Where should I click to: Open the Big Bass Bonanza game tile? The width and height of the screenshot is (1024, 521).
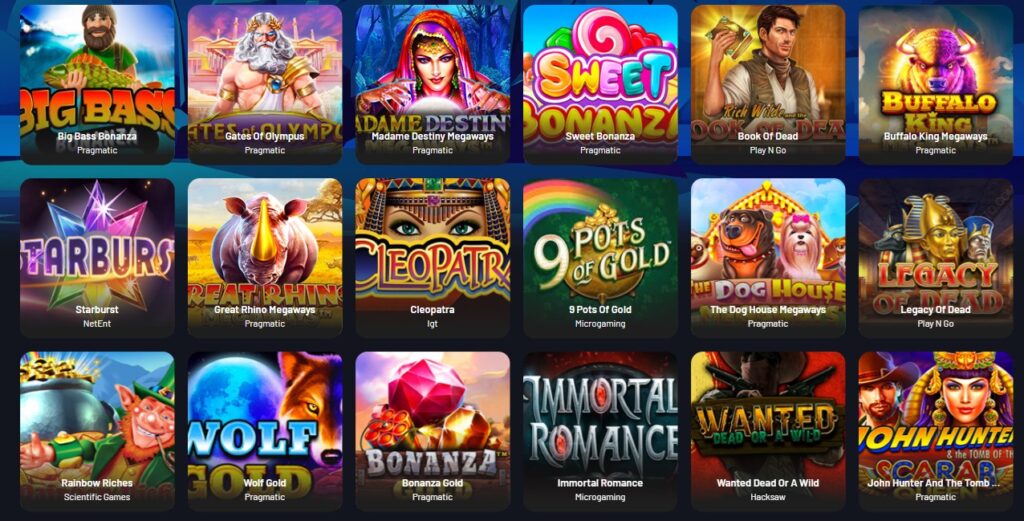tap(97, 84)
